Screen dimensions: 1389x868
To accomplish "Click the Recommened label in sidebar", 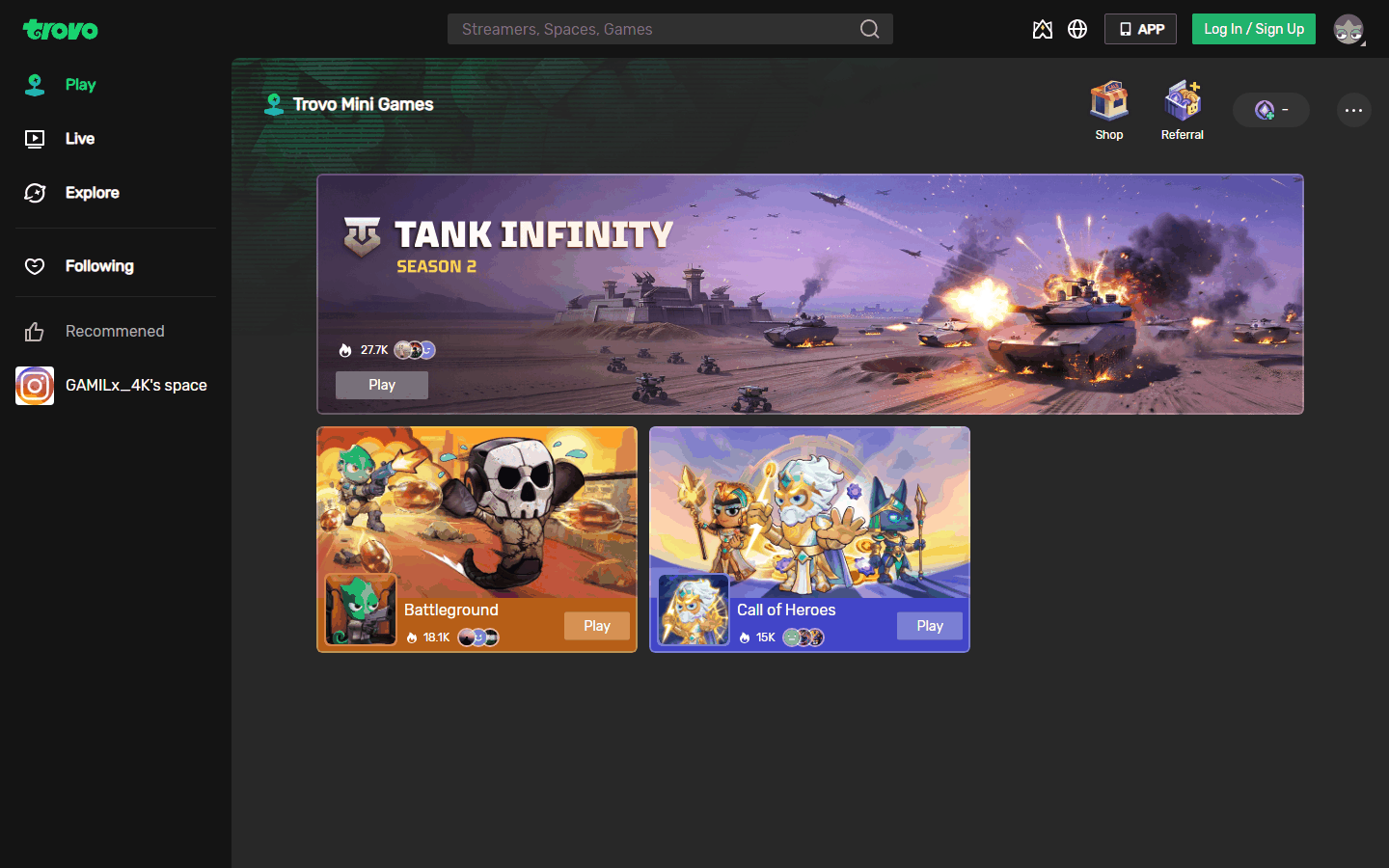I will point(115,332).
